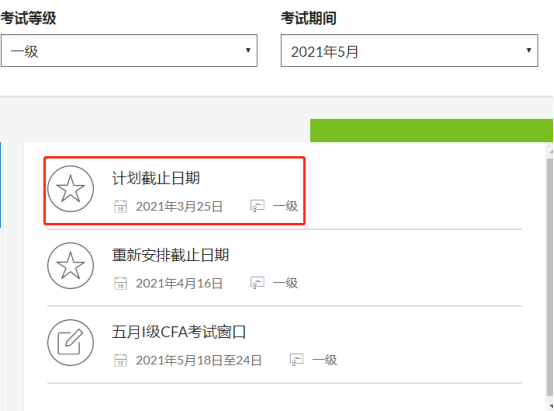Screen dimensions: 554x411
Task: Open the 考试期间 dropdown showing 2021年5月
Action: pos(409,51)
